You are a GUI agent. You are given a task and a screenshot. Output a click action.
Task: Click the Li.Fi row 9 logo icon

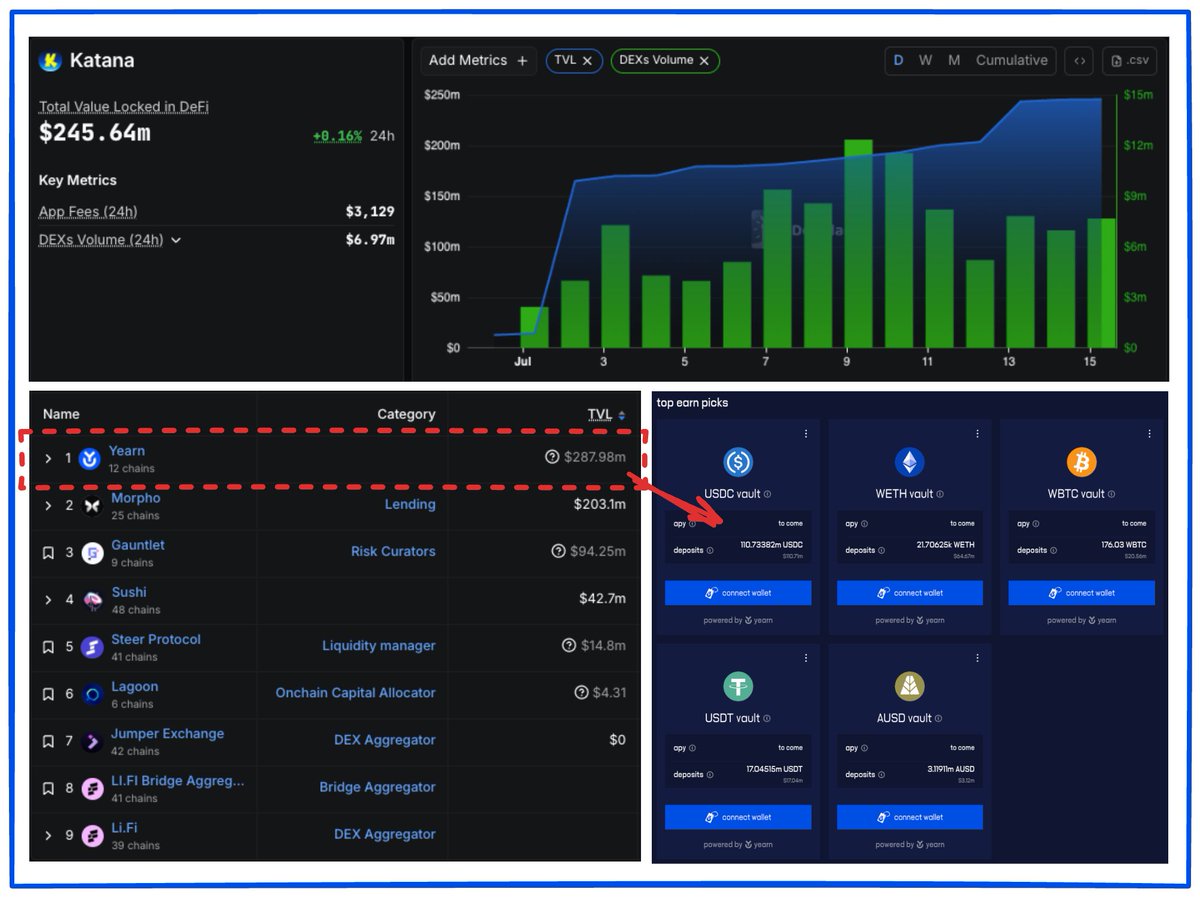click(92, 835)
